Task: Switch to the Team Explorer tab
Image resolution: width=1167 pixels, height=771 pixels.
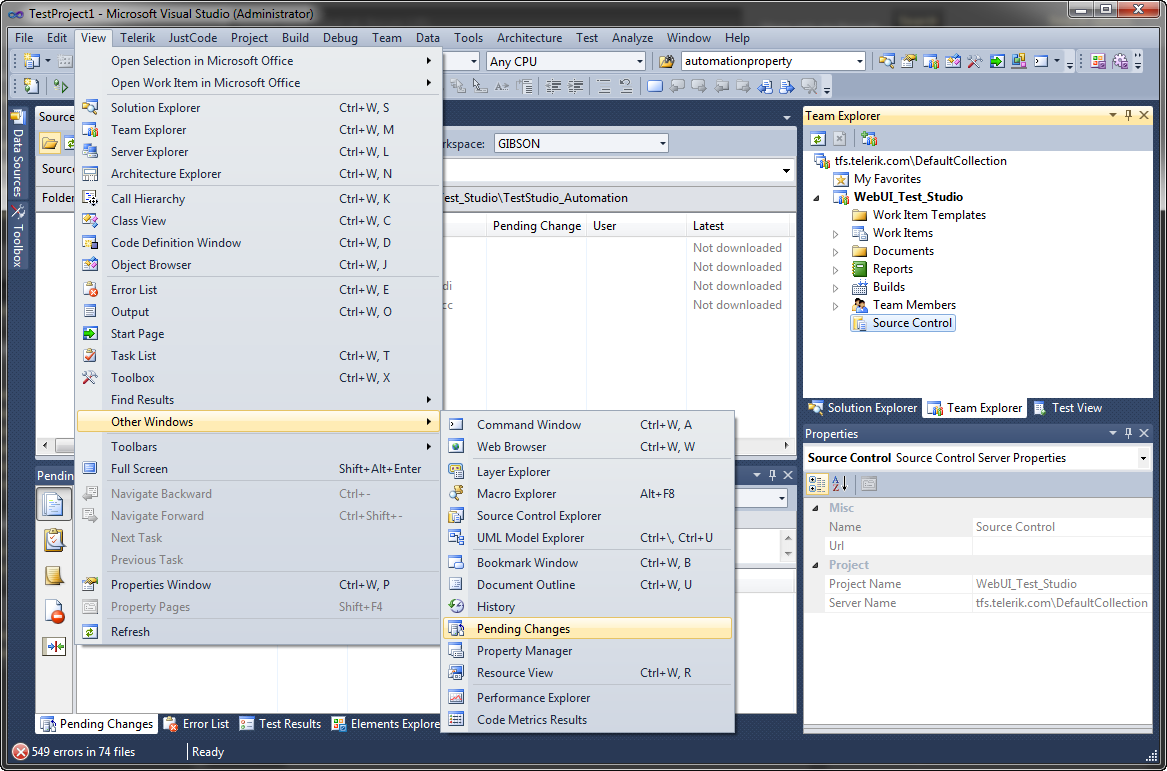Action: coord(975,408)
